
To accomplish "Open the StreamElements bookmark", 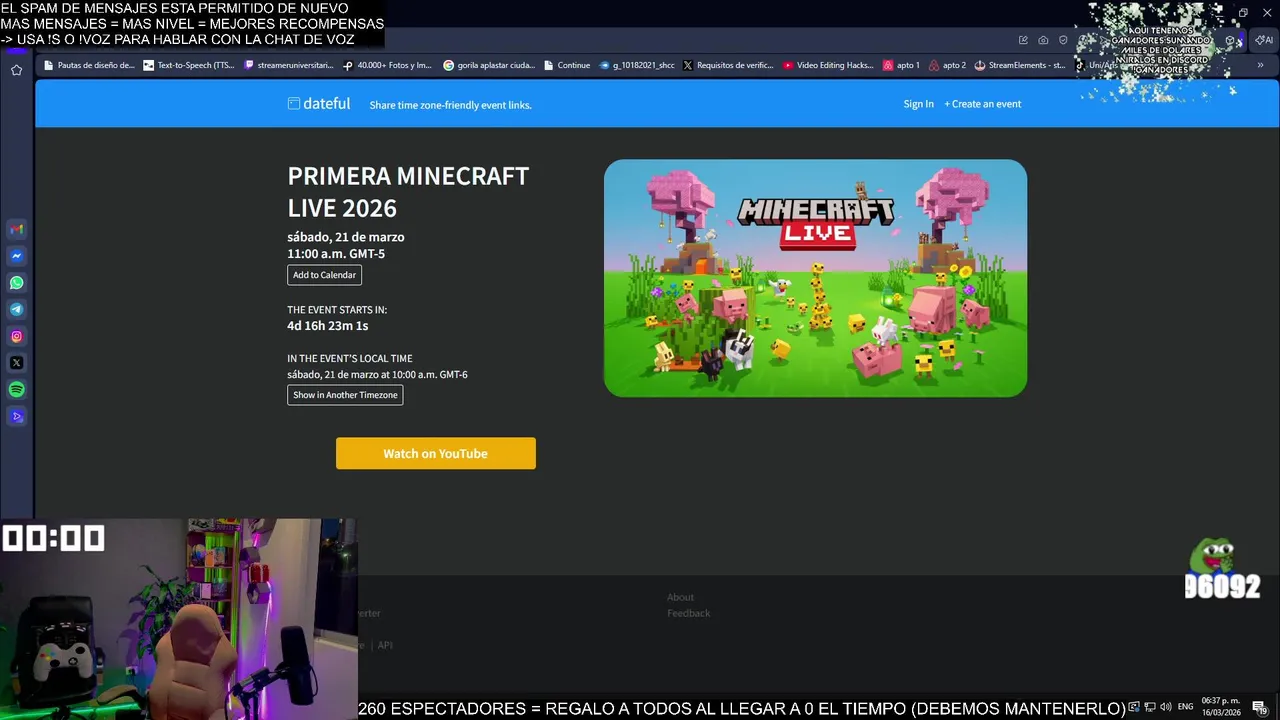I will pyautogui.click(x=1020, y=65).
